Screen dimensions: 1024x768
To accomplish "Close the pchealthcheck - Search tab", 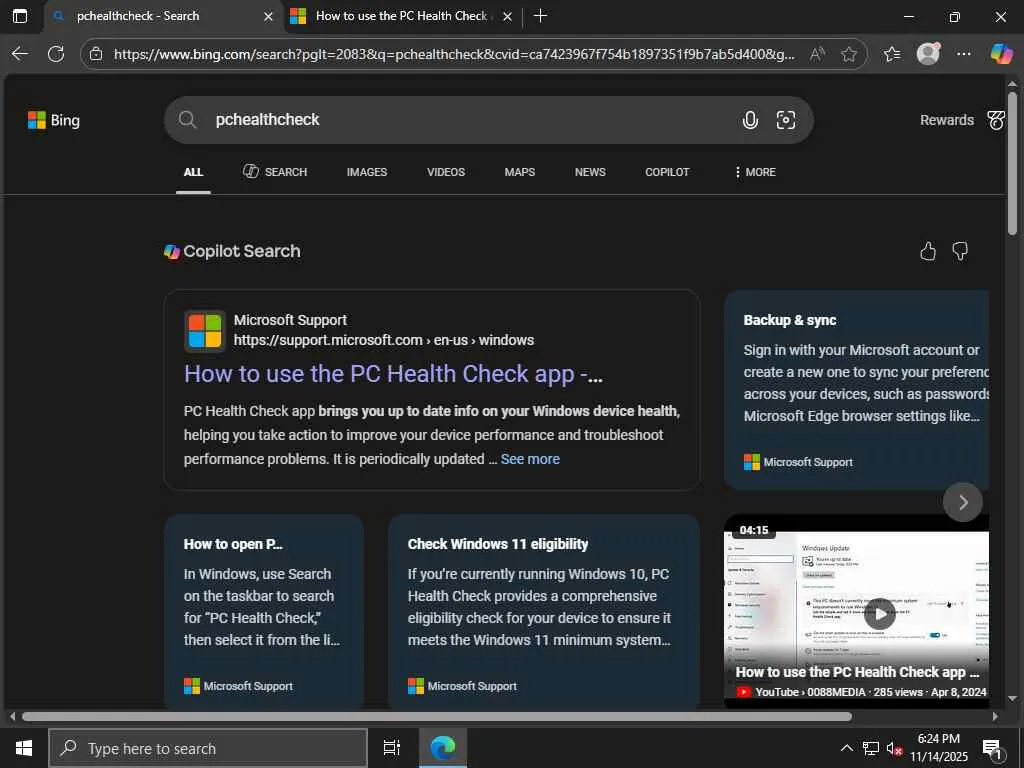I will click(268, 16).
